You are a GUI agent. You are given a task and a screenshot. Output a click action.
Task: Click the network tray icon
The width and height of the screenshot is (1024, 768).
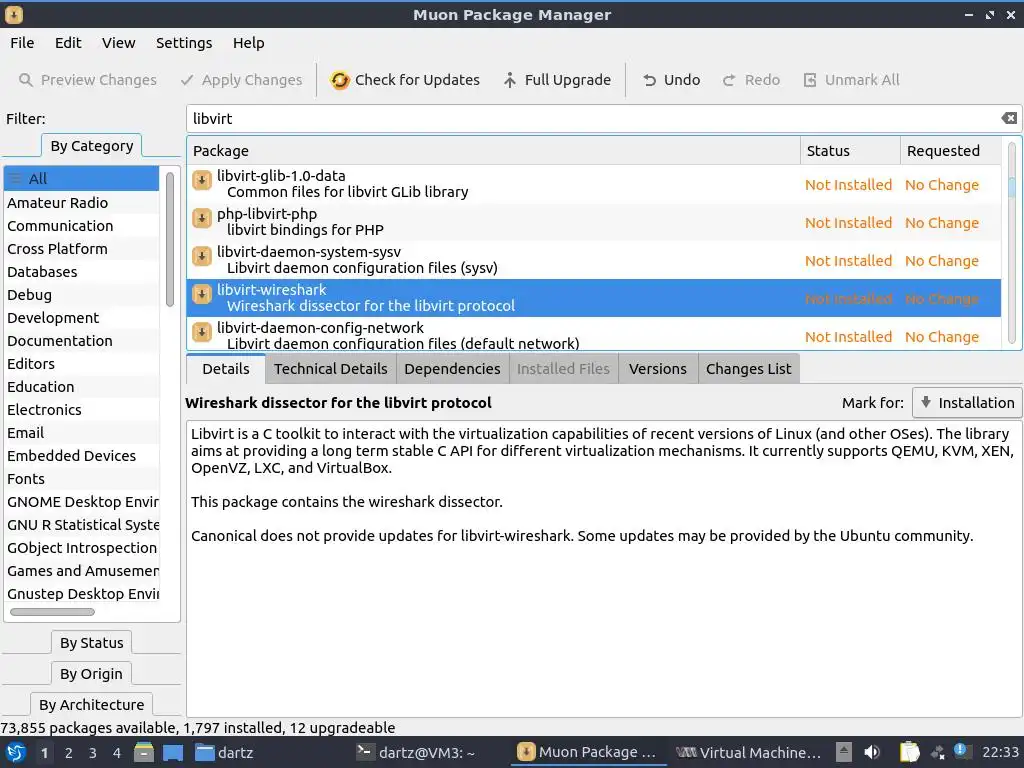pyautogui.click(x=938, y=752)
